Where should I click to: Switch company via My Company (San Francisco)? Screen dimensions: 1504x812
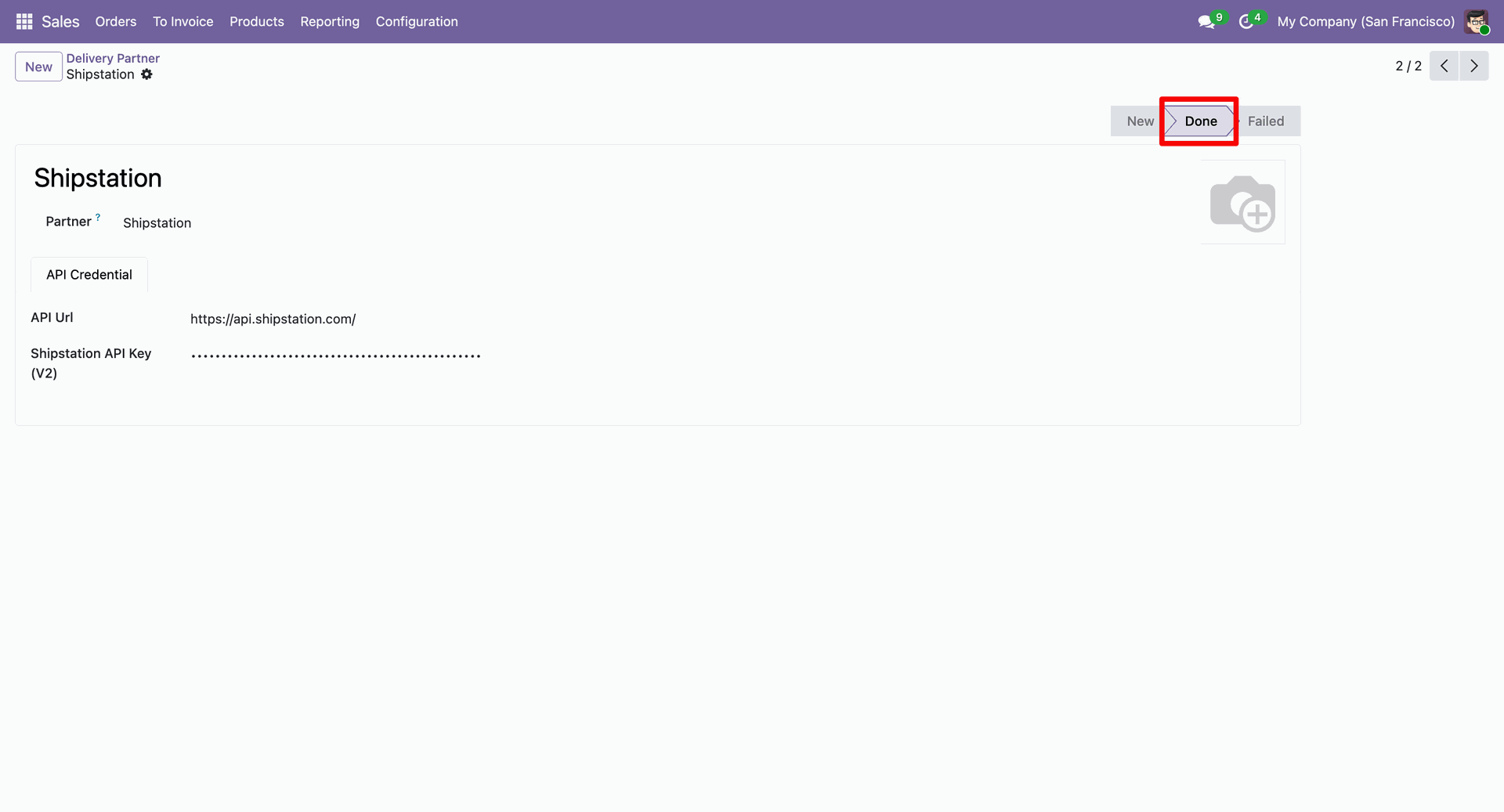tap(1365, 21)
